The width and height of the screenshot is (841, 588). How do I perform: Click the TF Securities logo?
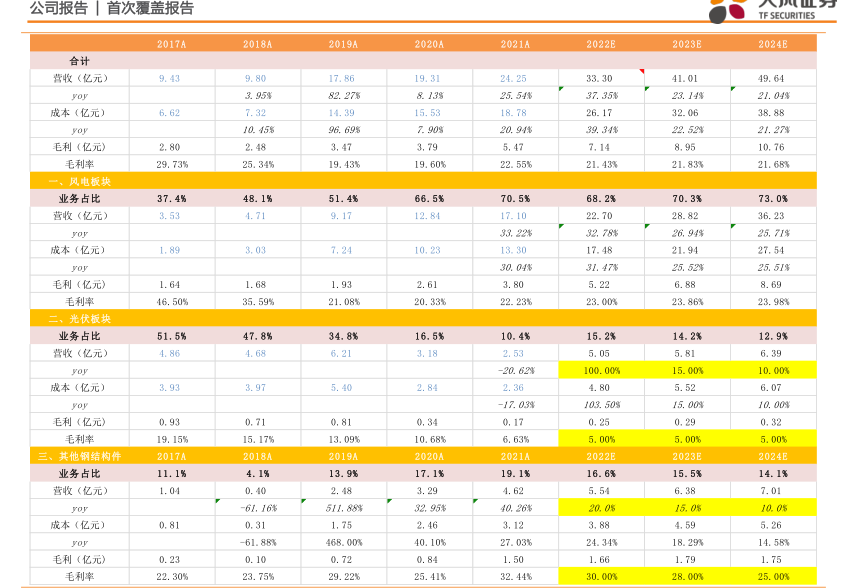772,10
